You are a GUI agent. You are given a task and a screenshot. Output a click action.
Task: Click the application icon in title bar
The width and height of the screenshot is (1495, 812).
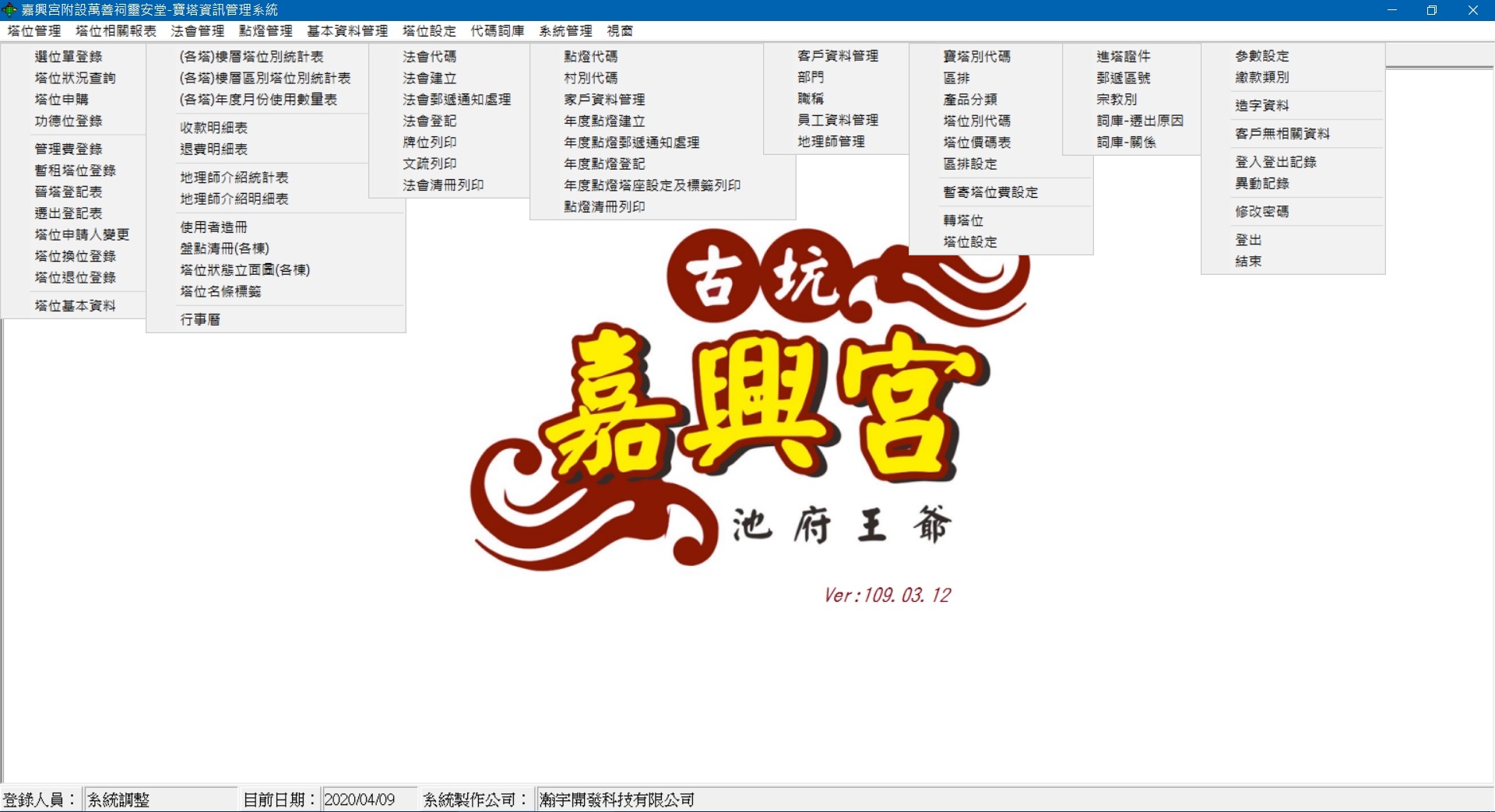pos(9,10)
